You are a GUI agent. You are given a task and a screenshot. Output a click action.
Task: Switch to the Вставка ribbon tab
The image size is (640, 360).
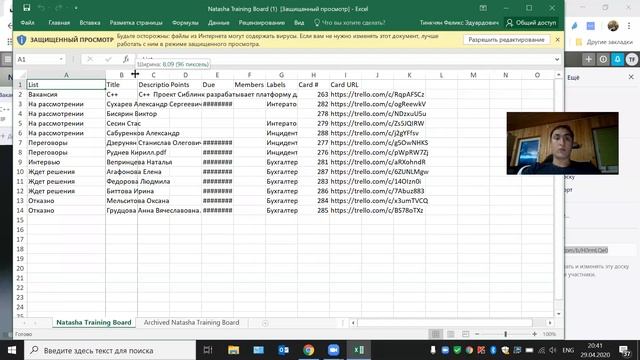pyautogui.click(x=90, y=22)
